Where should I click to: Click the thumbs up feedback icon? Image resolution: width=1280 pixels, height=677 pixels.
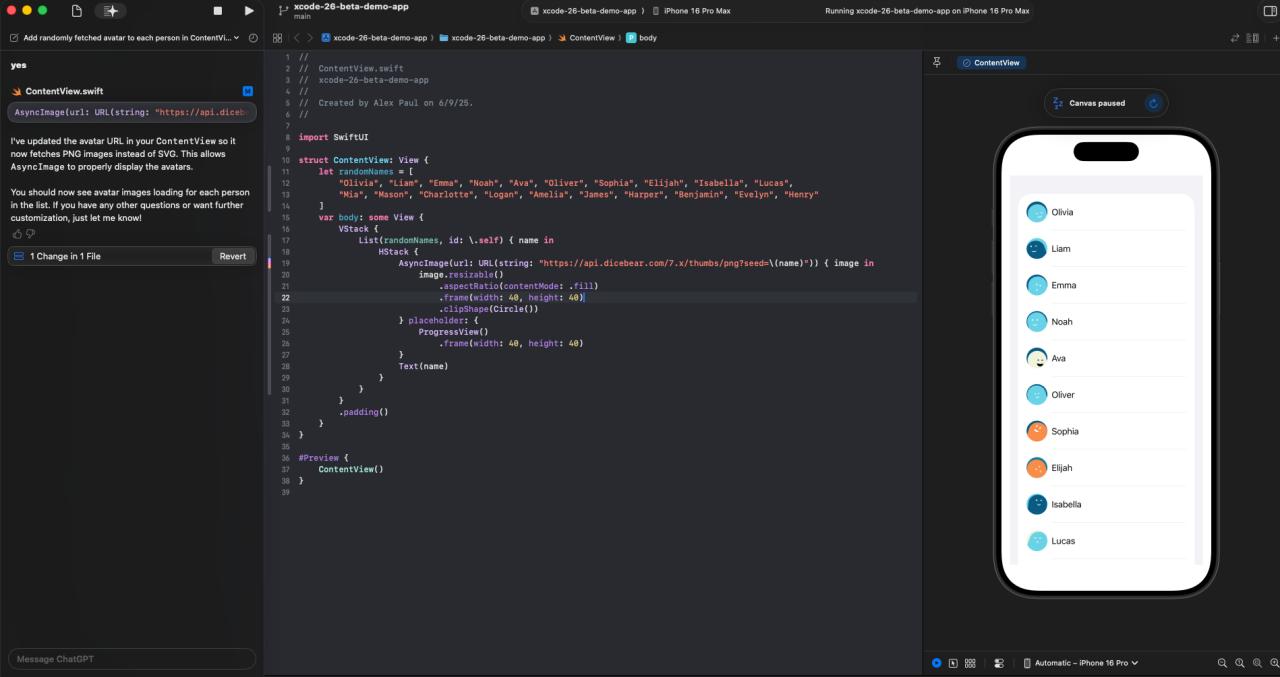pos(17,234)
